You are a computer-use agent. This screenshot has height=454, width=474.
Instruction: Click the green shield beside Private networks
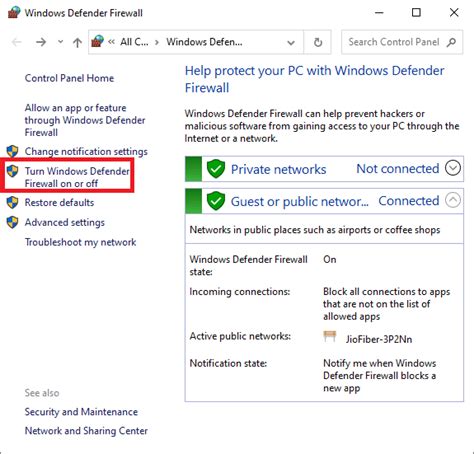[216, 169]
